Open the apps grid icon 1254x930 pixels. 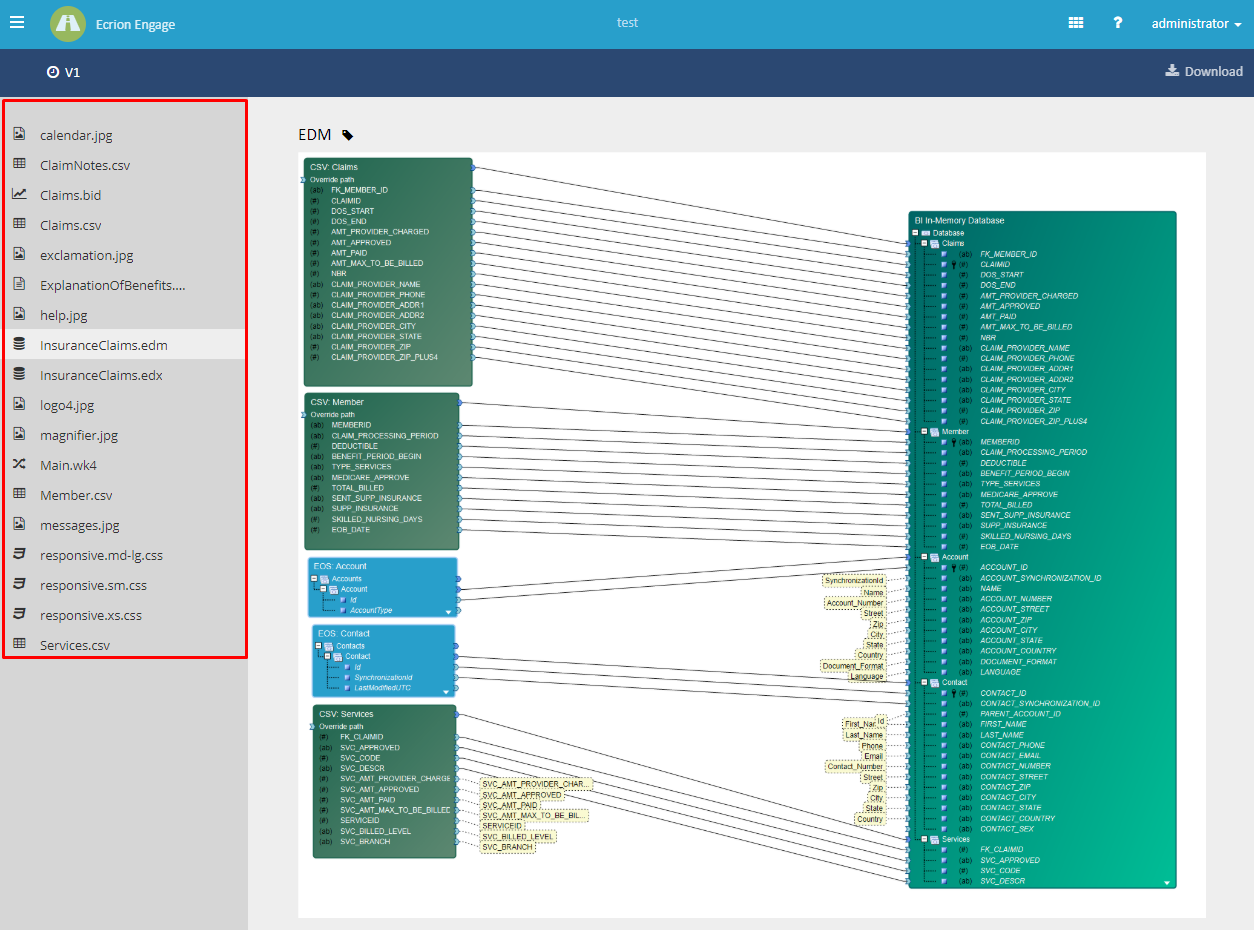pos(1076,23)
